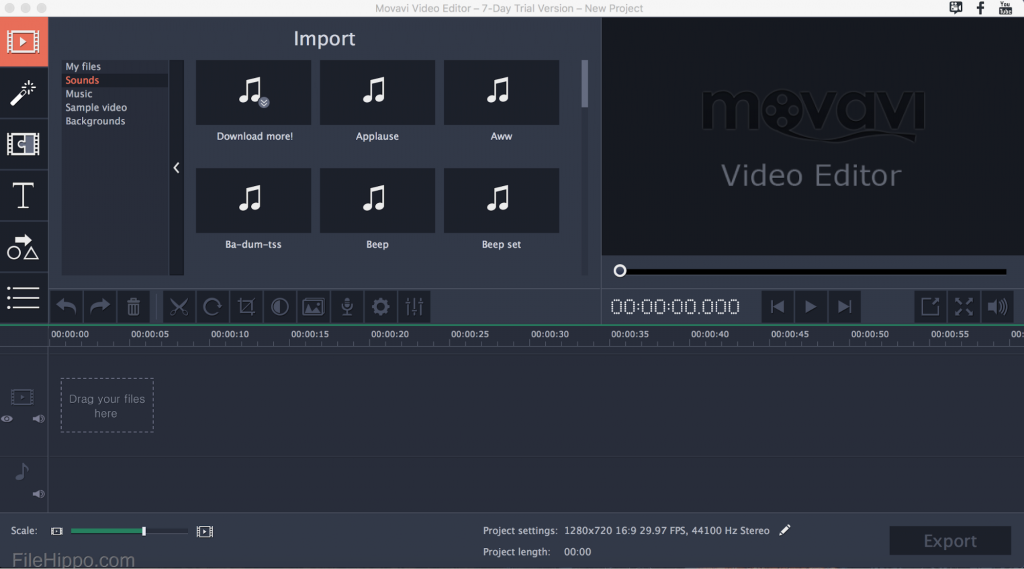
Task: Click the video track header icon
Action: tap(22, 397)
